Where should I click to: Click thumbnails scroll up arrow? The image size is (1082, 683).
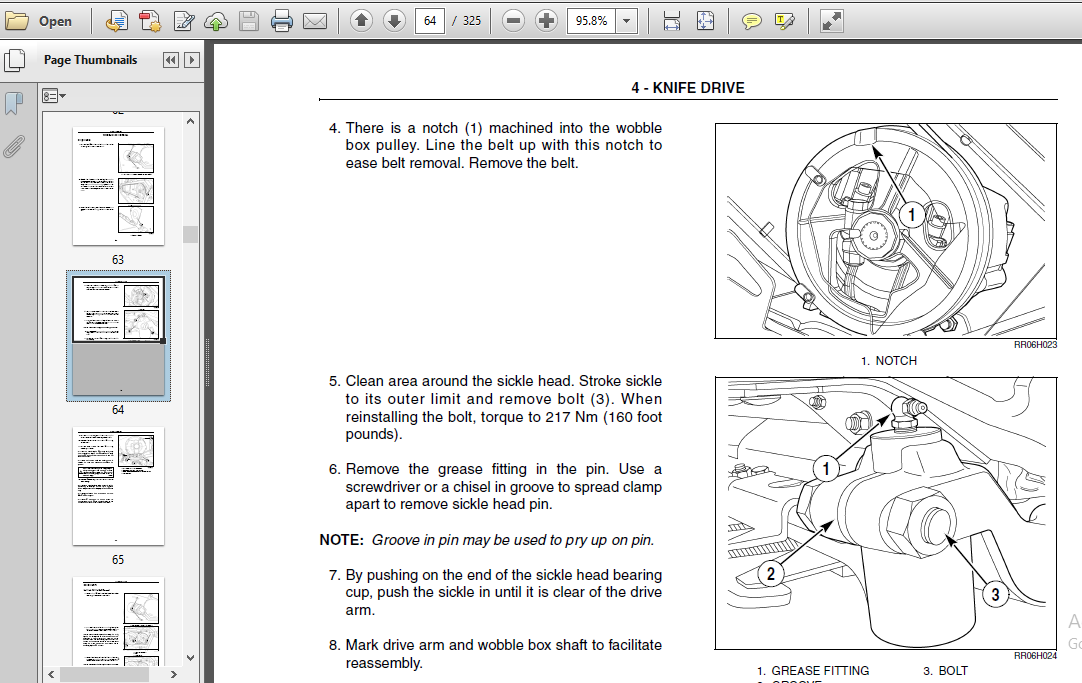click(x=190, y=121)
